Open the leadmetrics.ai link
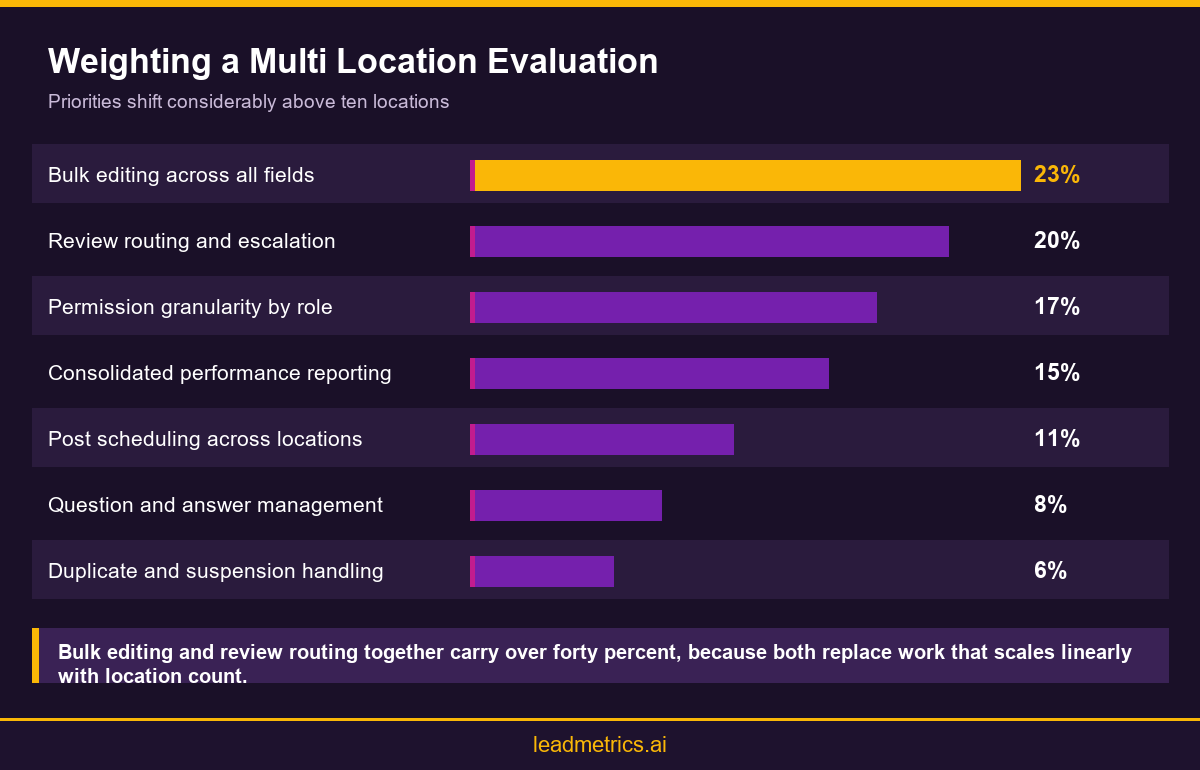 600,745
